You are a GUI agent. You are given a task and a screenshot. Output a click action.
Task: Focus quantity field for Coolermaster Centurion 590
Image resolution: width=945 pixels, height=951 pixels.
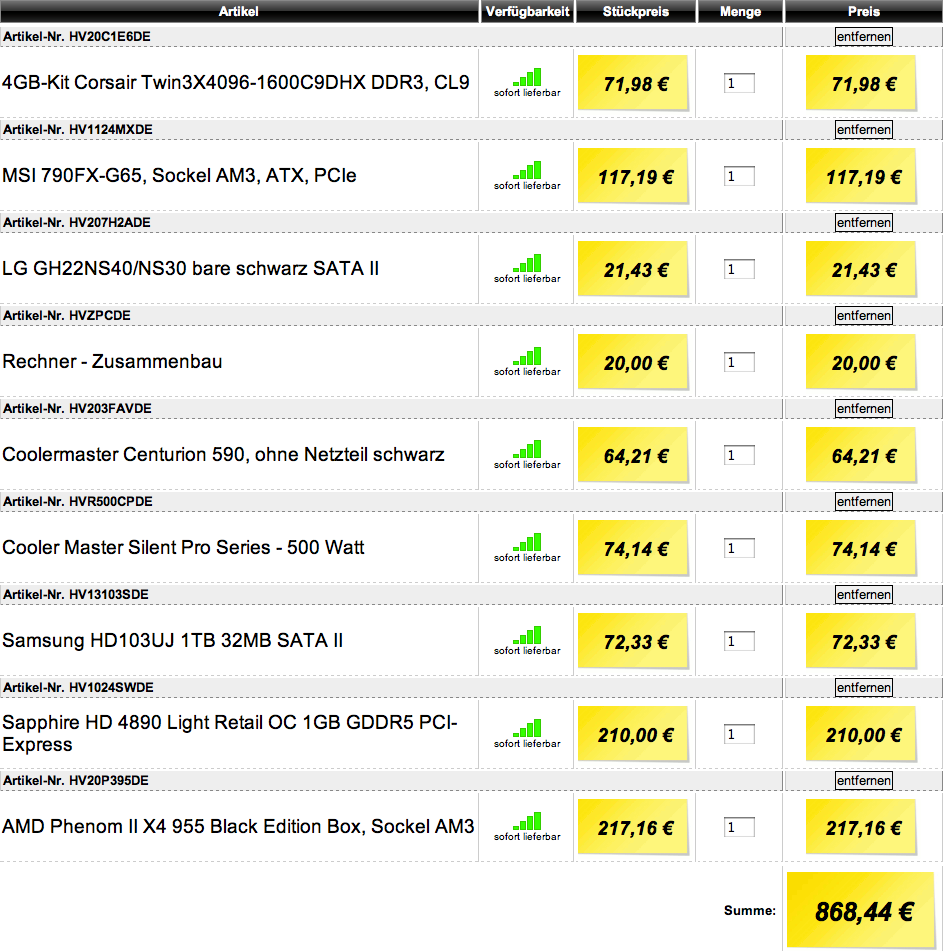pos(739,455)
